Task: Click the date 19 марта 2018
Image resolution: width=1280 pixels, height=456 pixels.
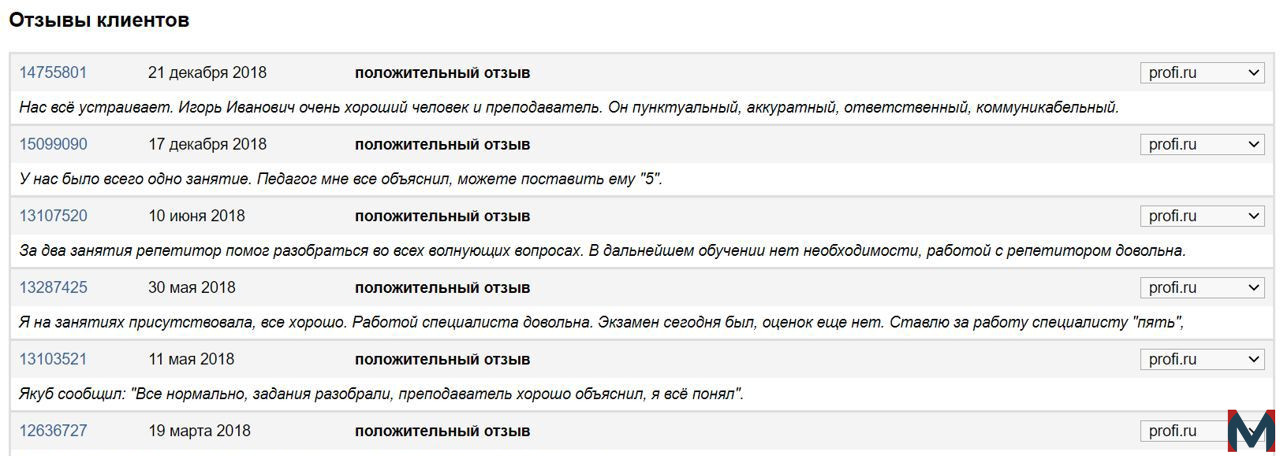Action: [199, 431]
